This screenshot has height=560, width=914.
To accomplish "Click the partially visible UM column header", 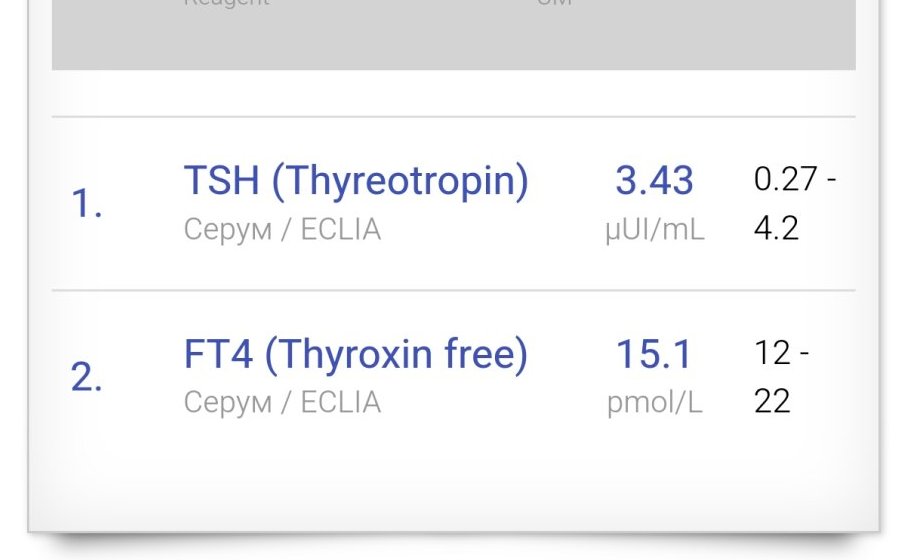I will click(554, 3).
